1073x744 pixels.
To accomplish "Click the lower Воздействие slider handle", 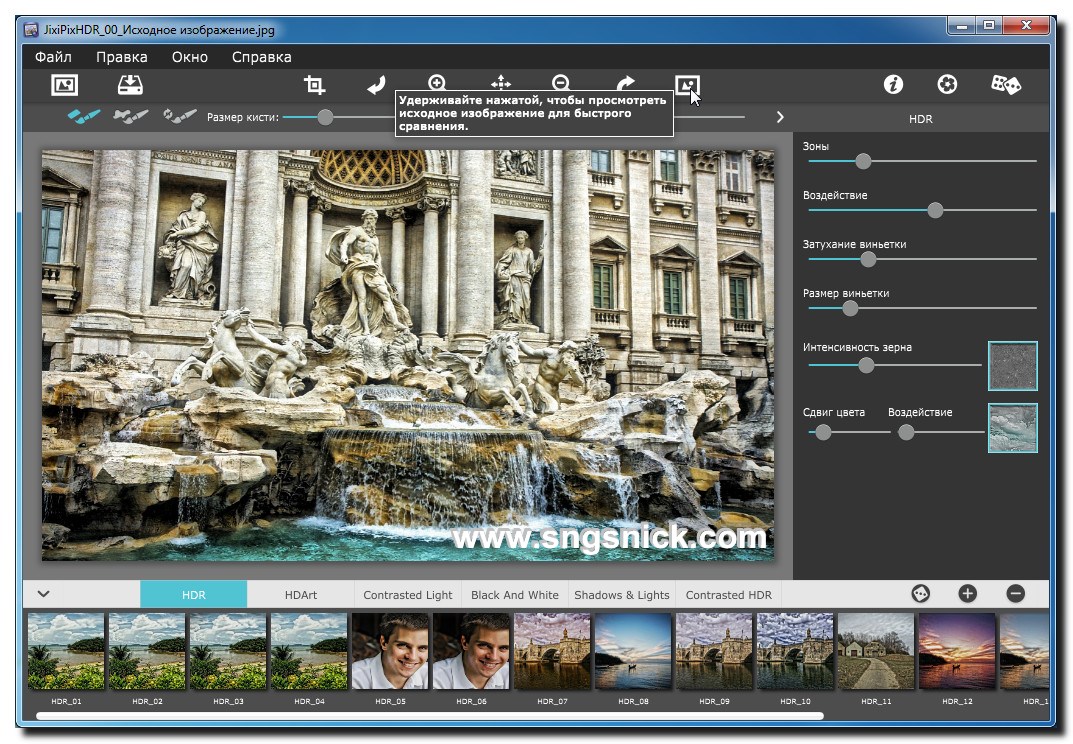I will pyautogui.click(x=906, y=432).
